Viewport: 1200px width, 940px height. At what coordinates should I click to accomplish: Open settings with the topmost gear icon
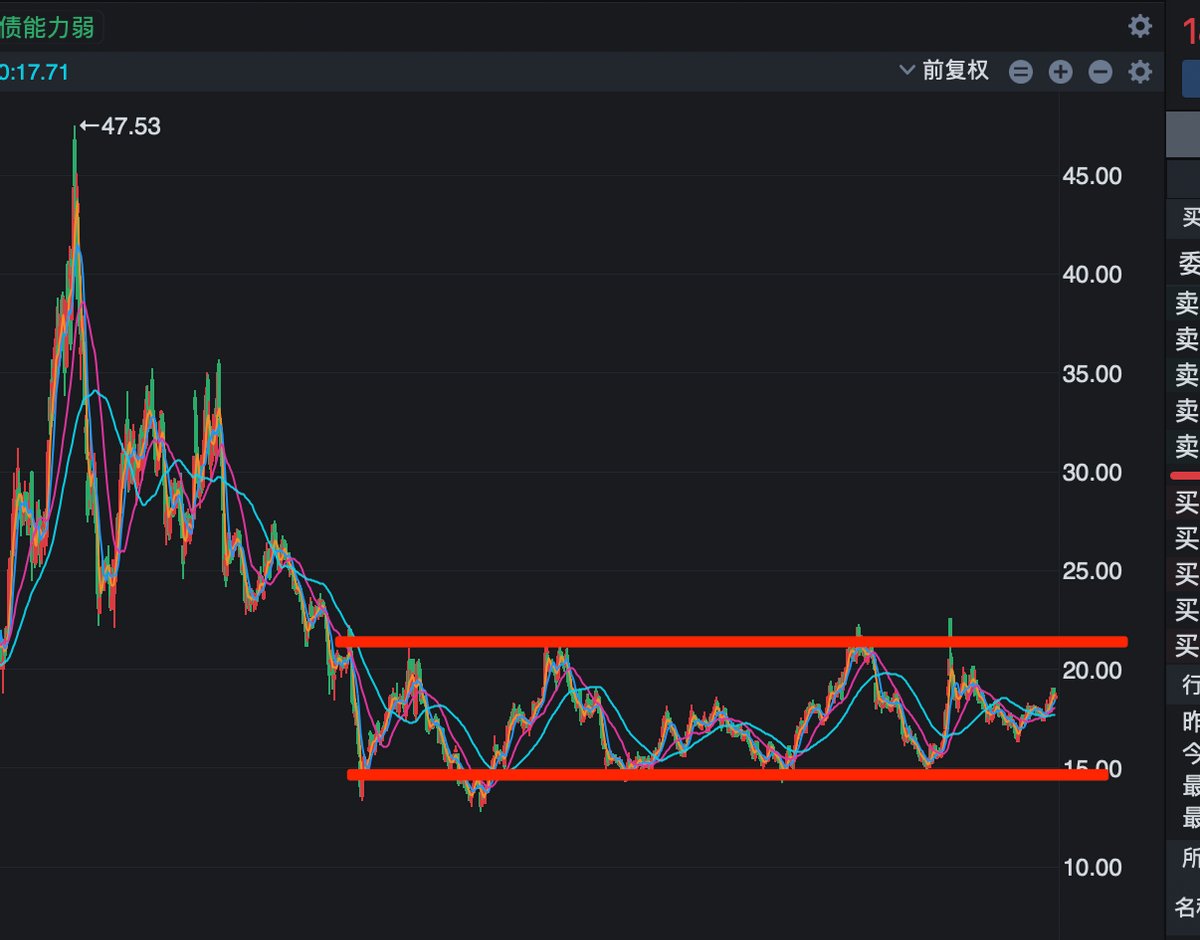(1140, 26)
